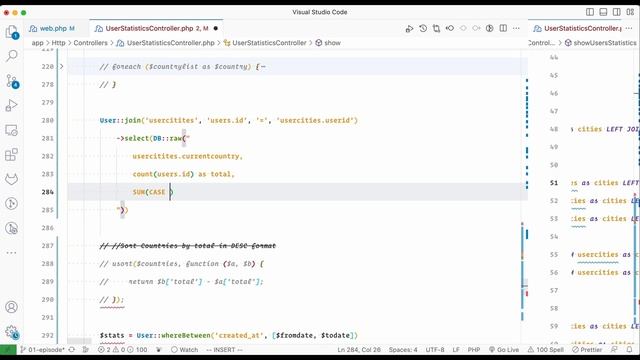This screenshot has width=640, height=360.
Task: Open the Search view in activity bar
Action: (12, 56)
